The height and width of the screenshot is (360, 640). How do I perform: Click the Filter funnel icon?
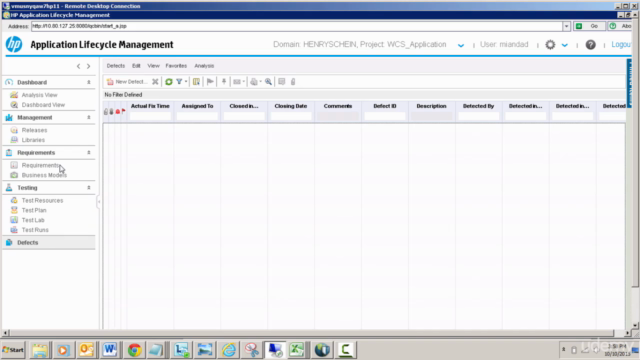coord(179,82)
